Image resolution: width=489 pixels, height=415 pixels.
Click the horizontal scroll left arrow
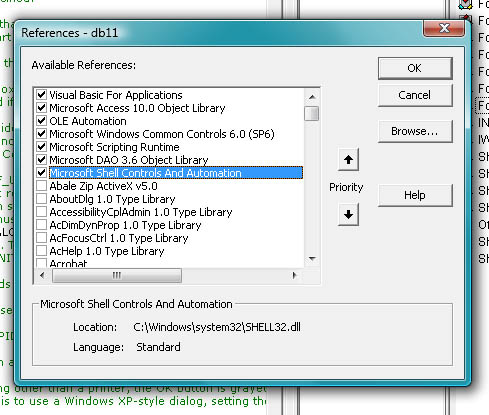42,276
